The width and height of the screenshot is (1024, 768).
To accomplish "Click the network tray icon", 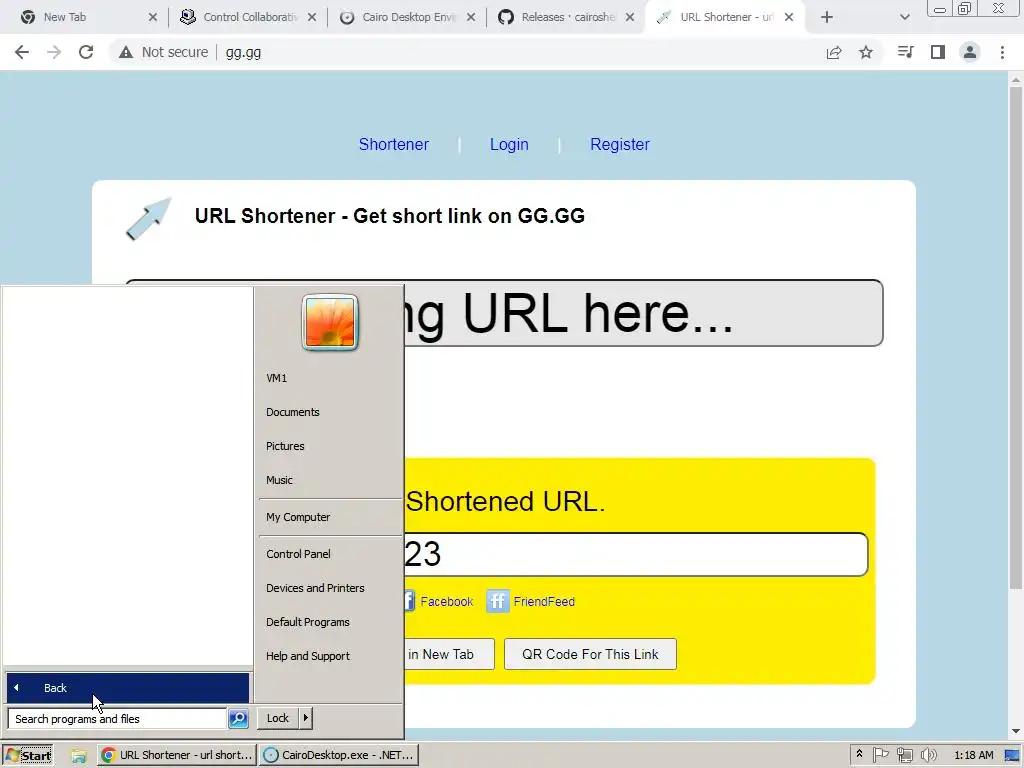I will (x=904, y=755).
